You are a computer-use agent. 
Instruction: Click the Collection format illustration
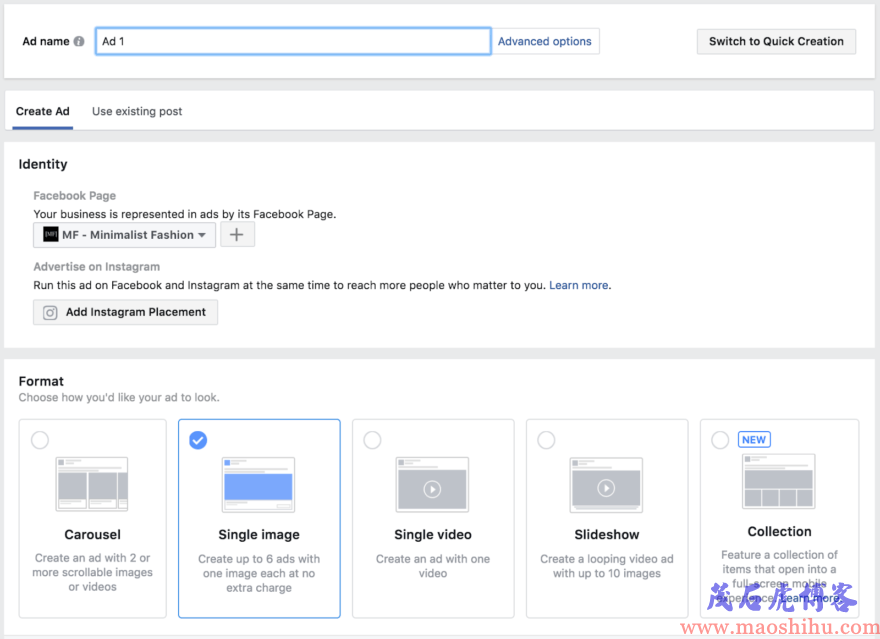(x=778, y=481)
